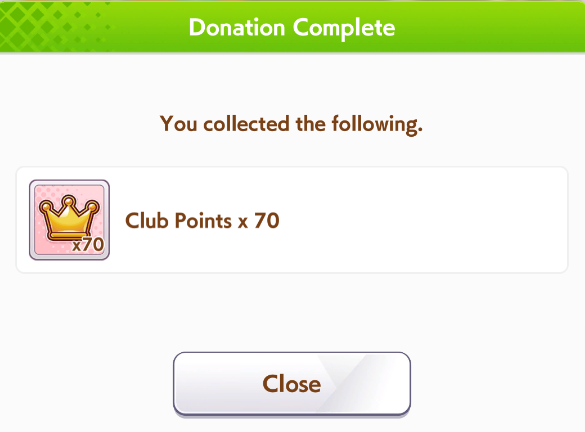Click the 'Club Points x 70' label

pyautogui.click(x=202, y=220)
